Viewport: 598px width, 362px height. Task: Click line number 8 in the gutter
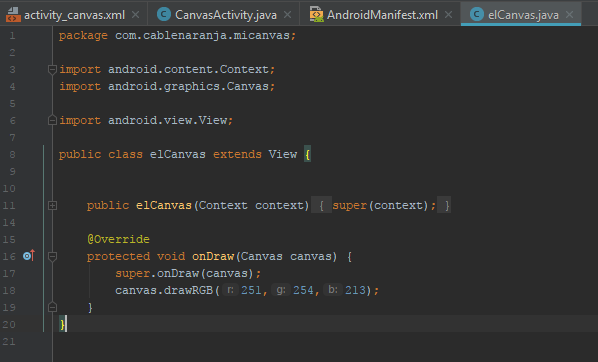(x=12, y=154)
